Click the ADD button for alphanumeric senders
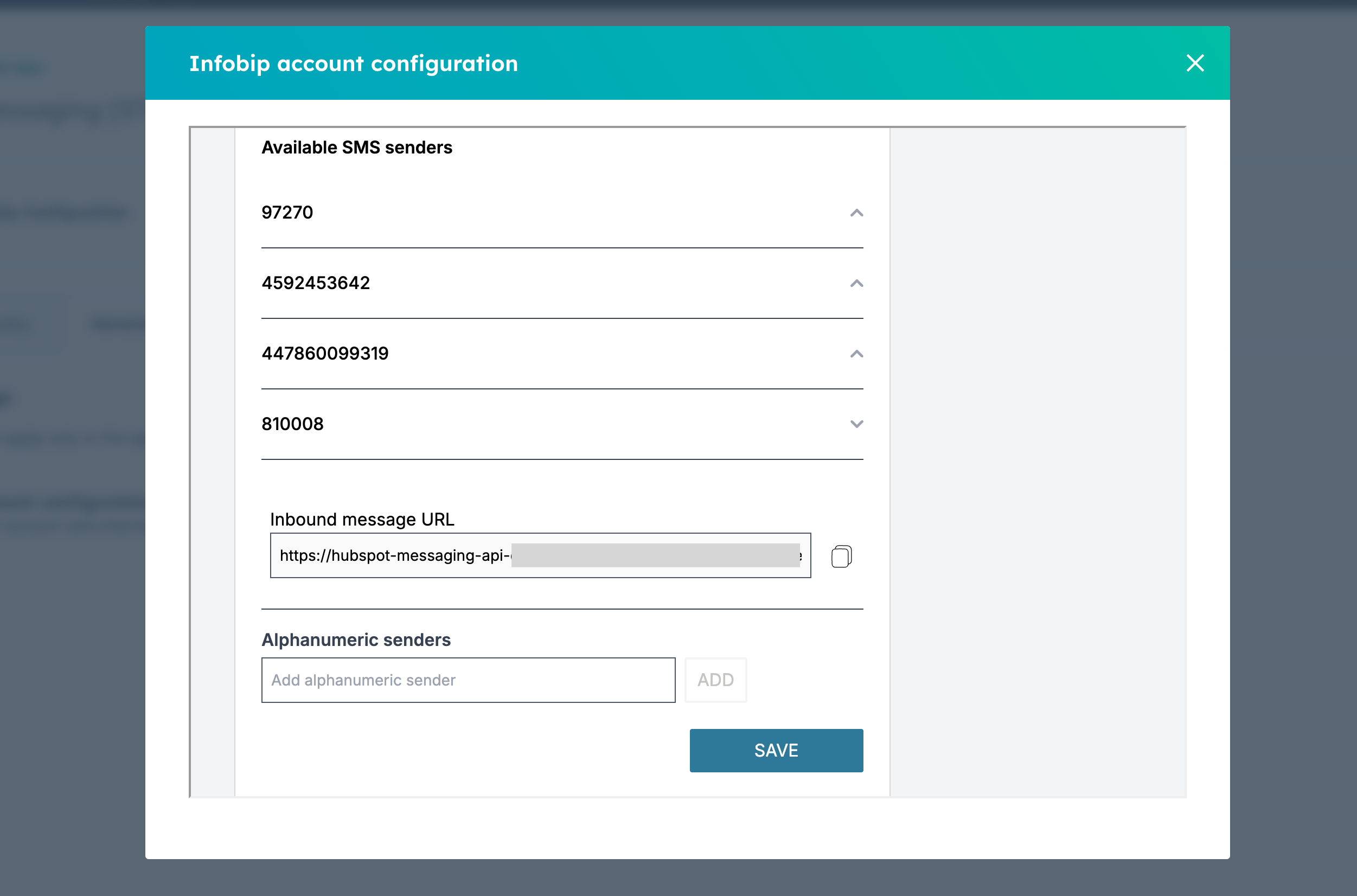The image size is (1357, 896). (715, 680)
